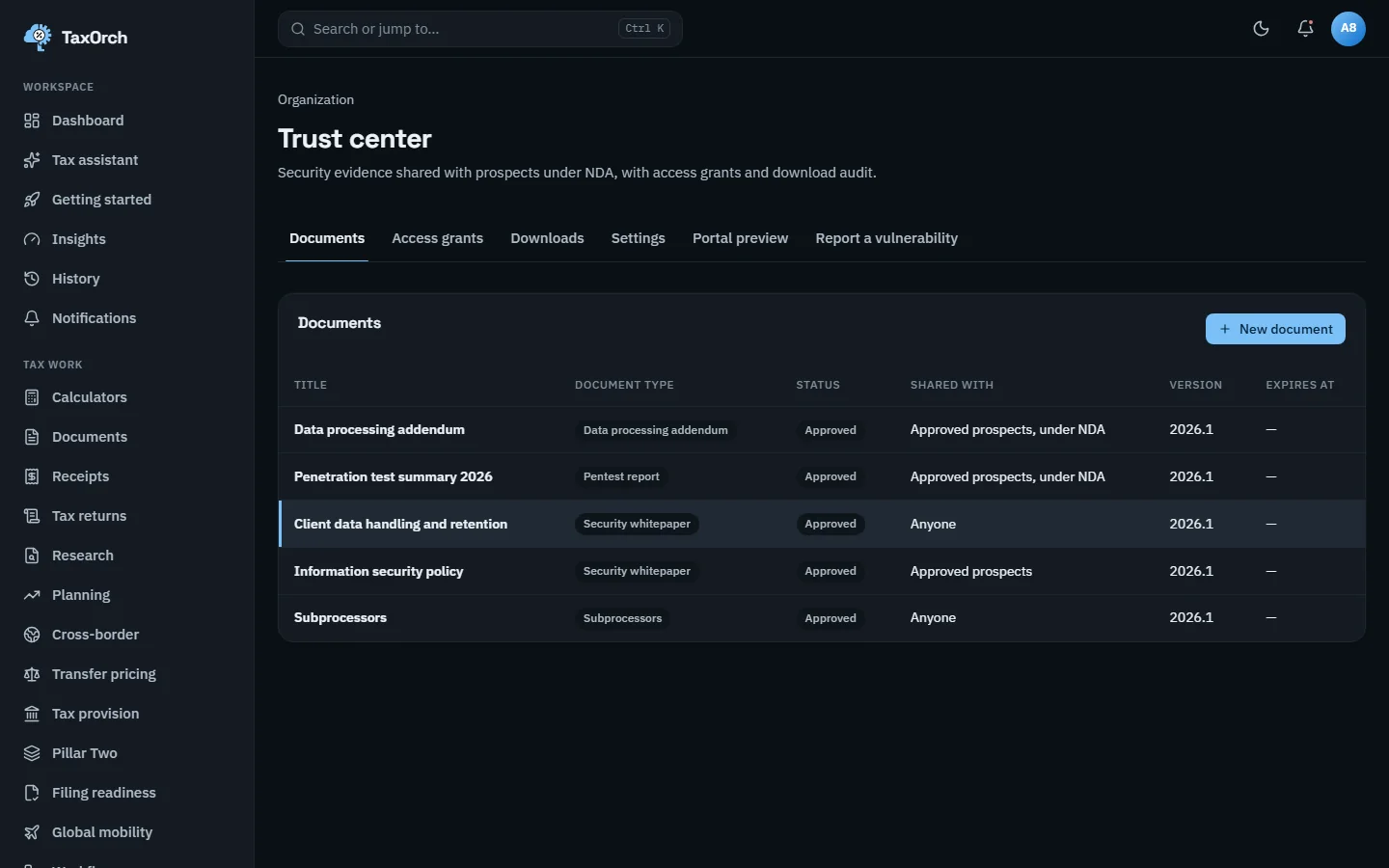1389x868 pixels.
Task: Go to Getting started rocket icon
Action: (32, 200)
